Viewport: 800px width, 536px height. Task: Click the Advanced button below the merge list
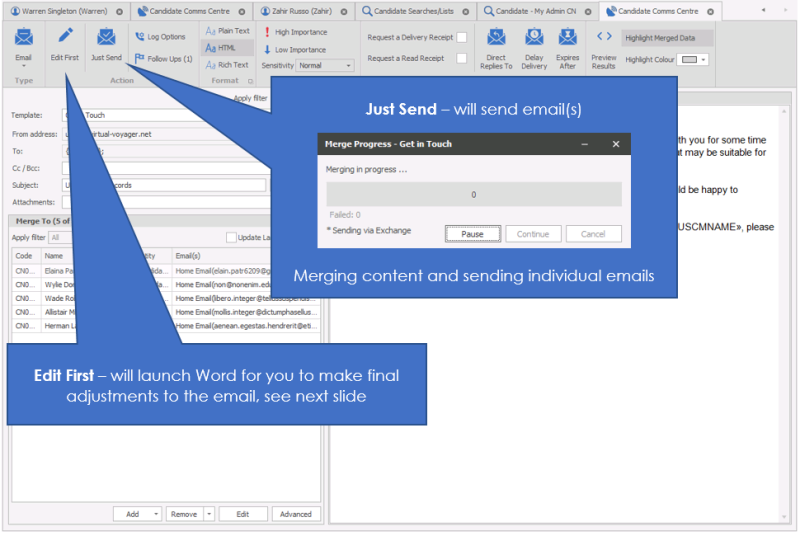(x=296, y=514)
